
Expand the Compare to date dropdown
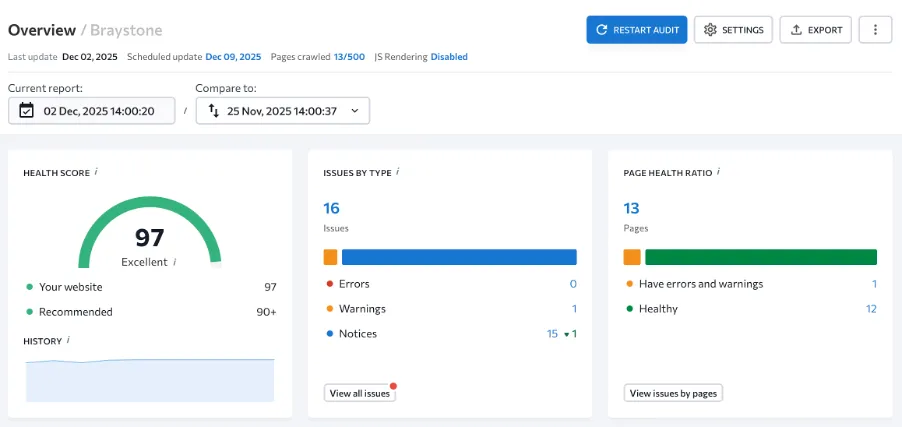click(x=282, y=111)
